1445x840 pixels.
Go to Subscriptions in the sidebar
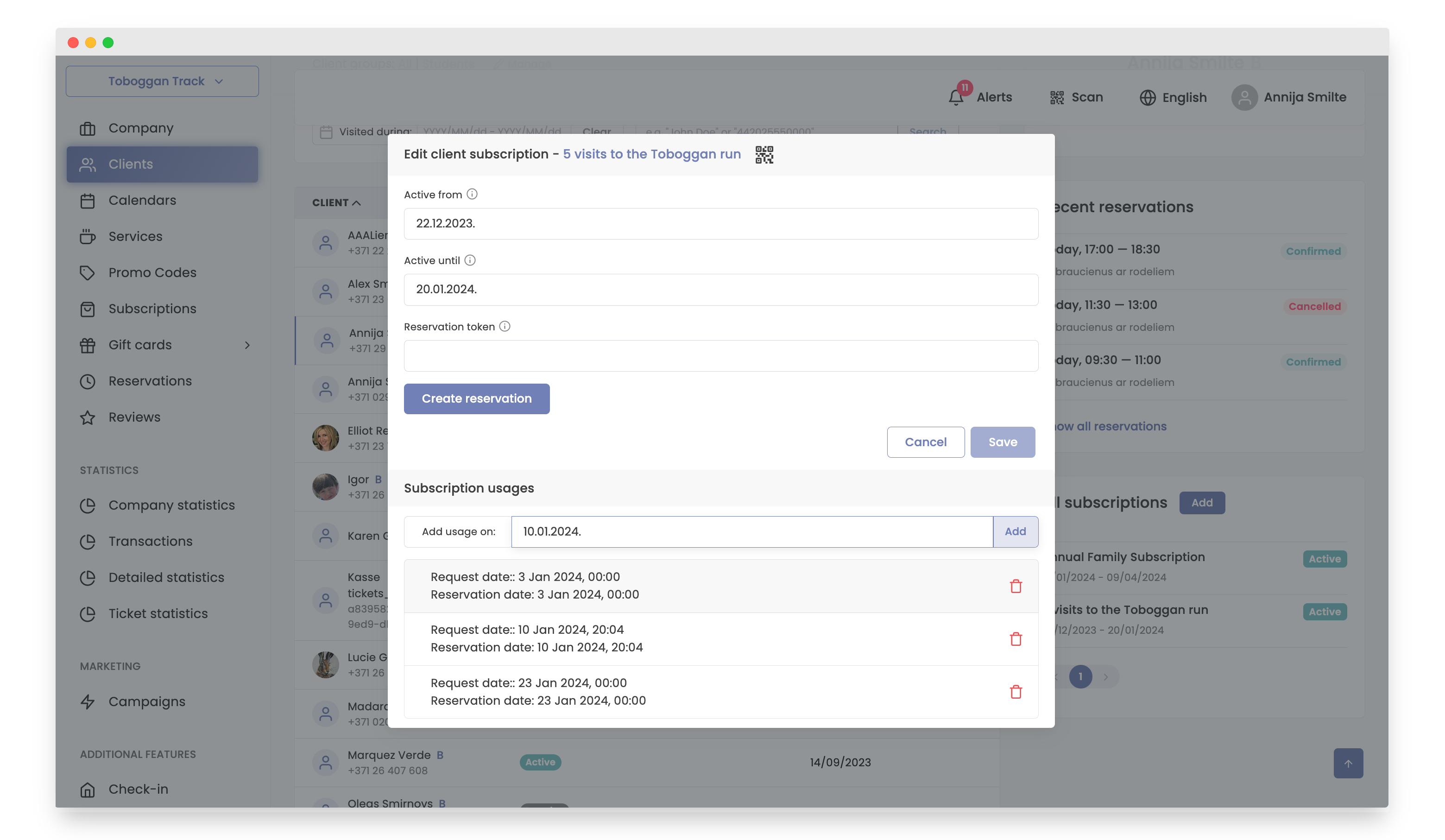[x=152, y=309]
